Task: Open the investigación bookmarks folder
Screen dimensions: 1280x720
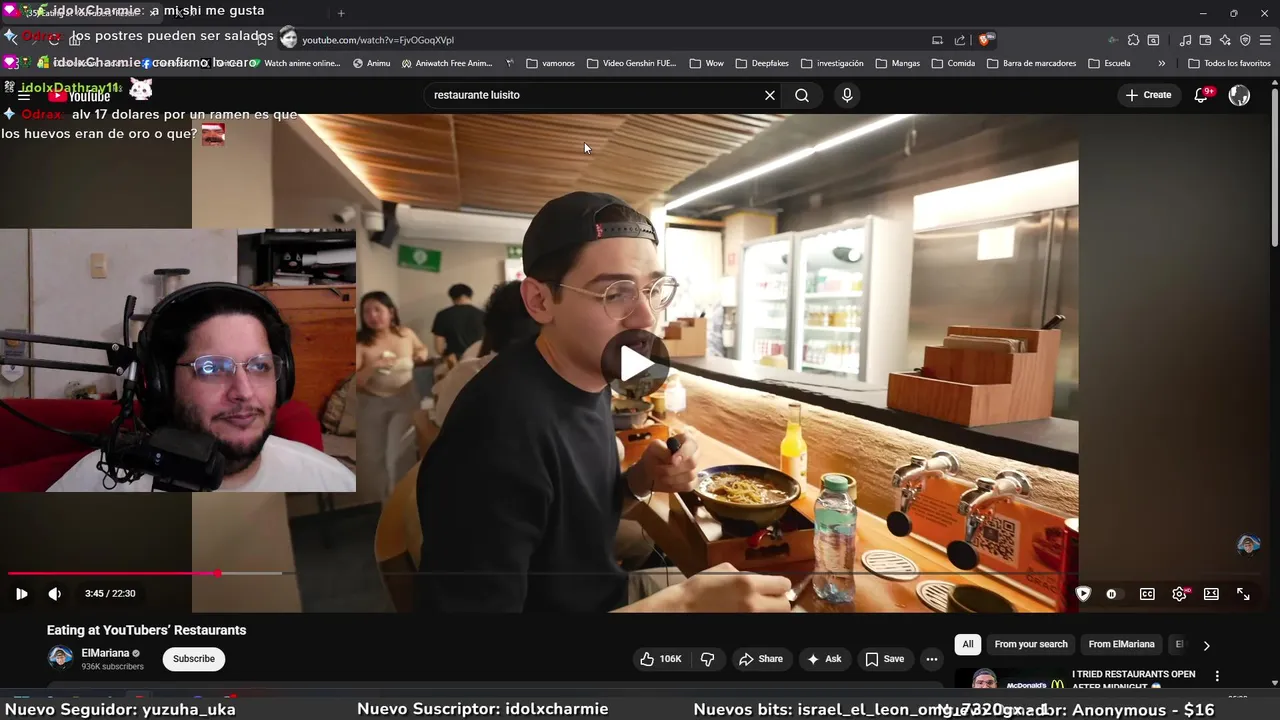Action: pos(832,63)
